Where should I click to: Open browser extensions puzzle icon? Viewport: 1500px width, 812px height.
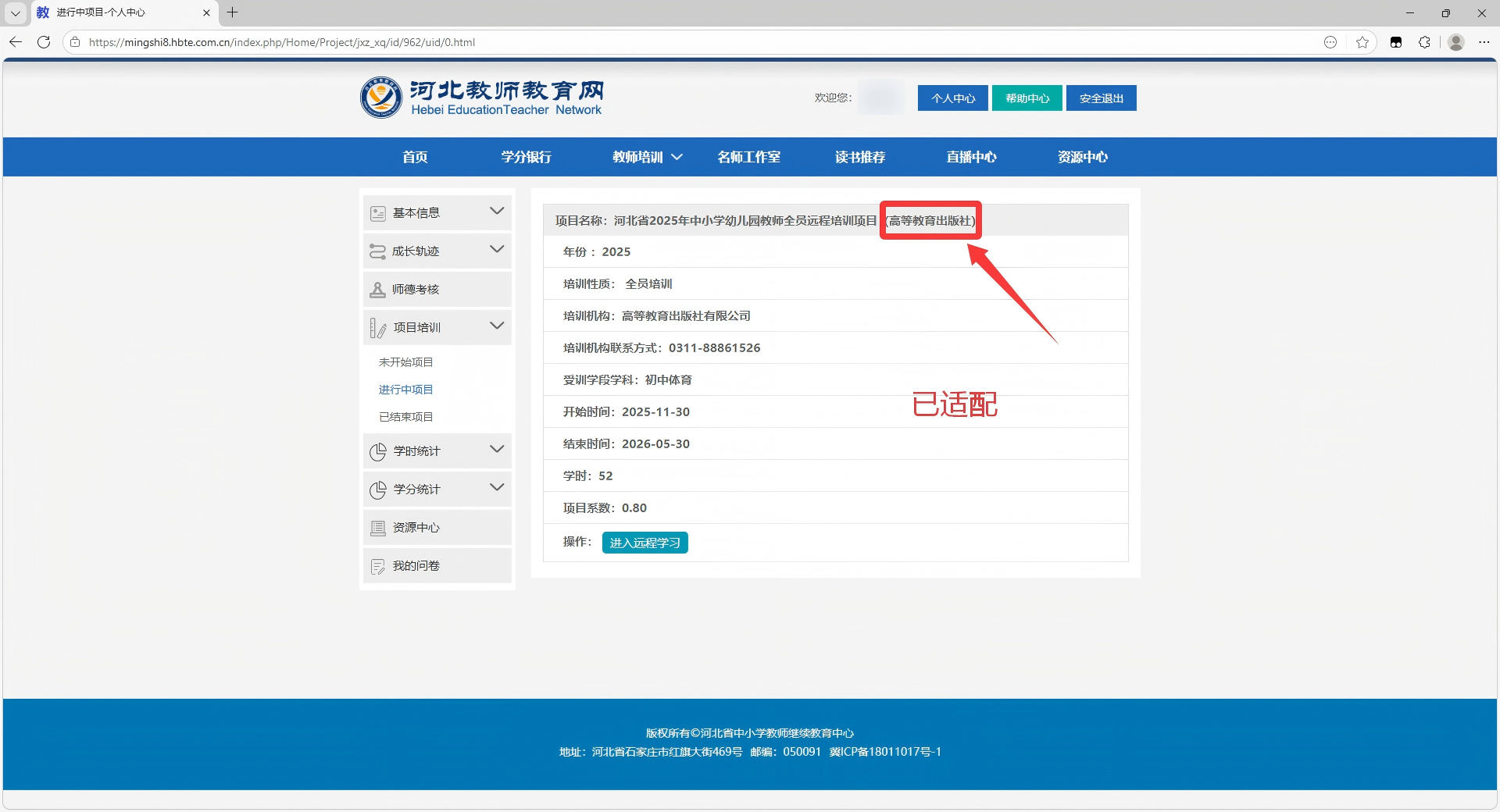(x=1424, y=42)
